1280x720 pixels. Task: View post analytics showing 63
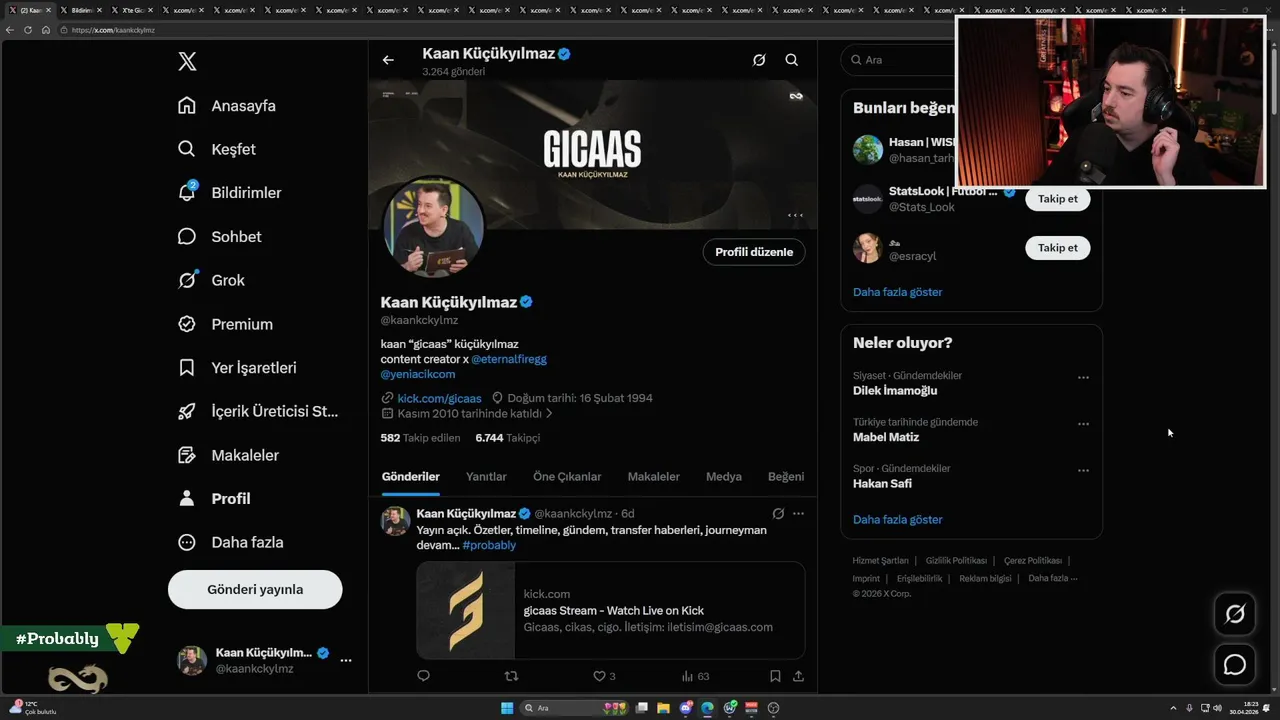(695, 676)
